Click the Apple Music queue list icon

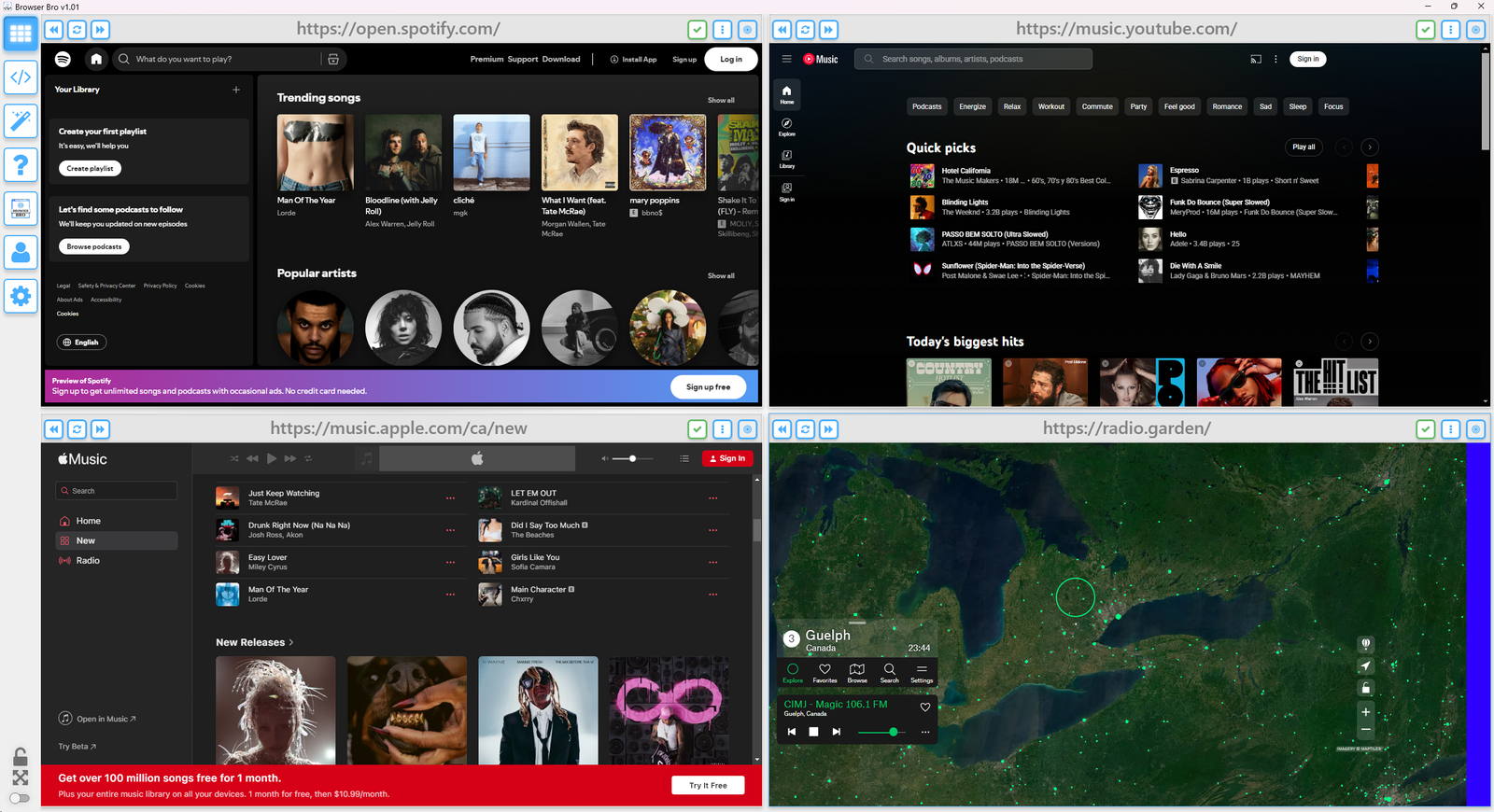tap(684, 458)
